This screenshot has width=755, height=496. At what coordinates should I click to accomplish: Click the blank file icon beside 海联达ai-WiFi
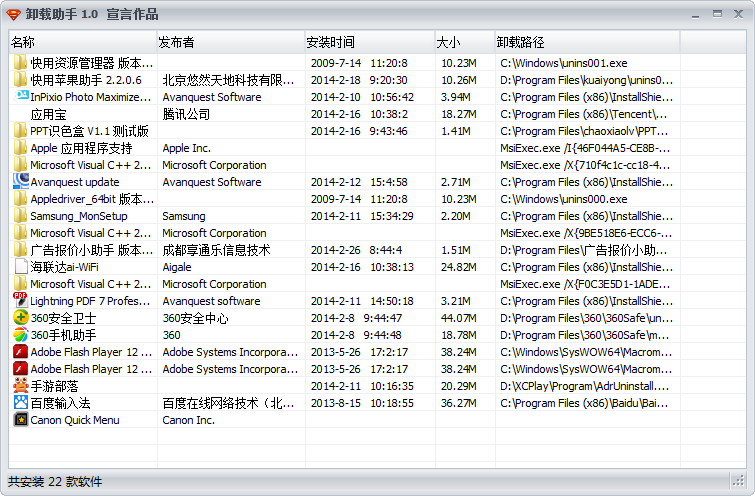20,267
